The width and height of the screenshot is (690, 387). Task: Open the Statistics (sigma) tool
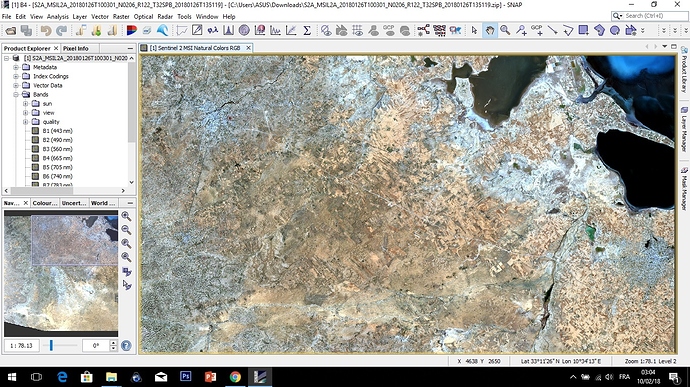pos(307,30)
